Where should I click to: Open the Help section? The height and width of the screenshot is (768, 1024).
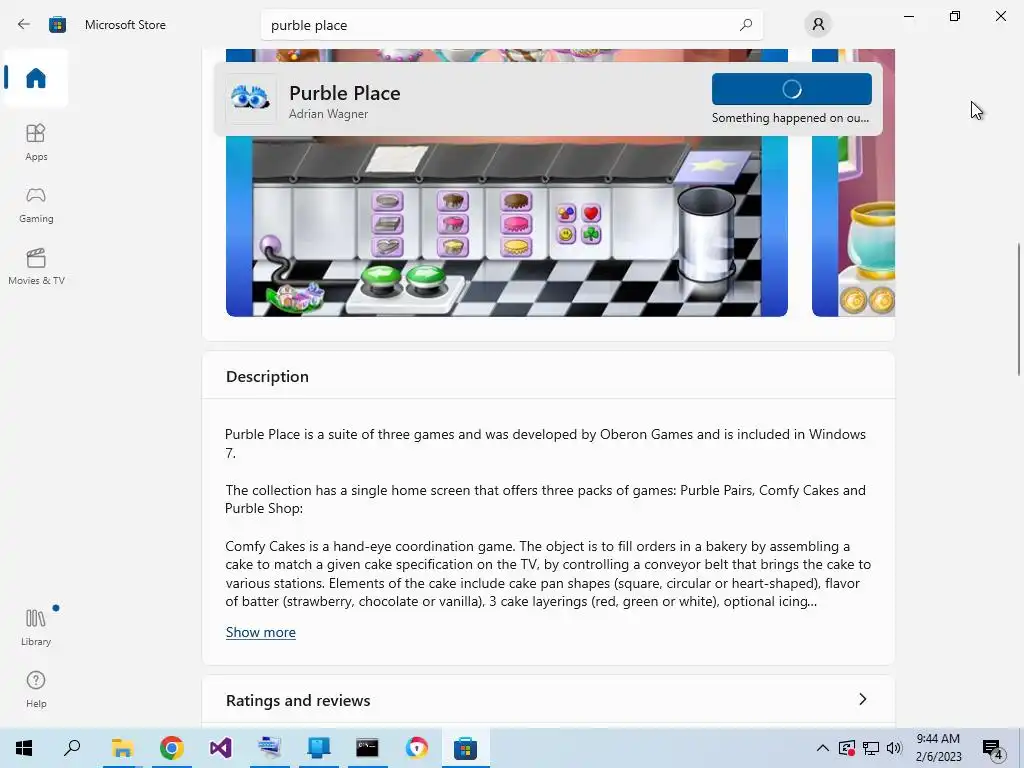tap(36, 689)
